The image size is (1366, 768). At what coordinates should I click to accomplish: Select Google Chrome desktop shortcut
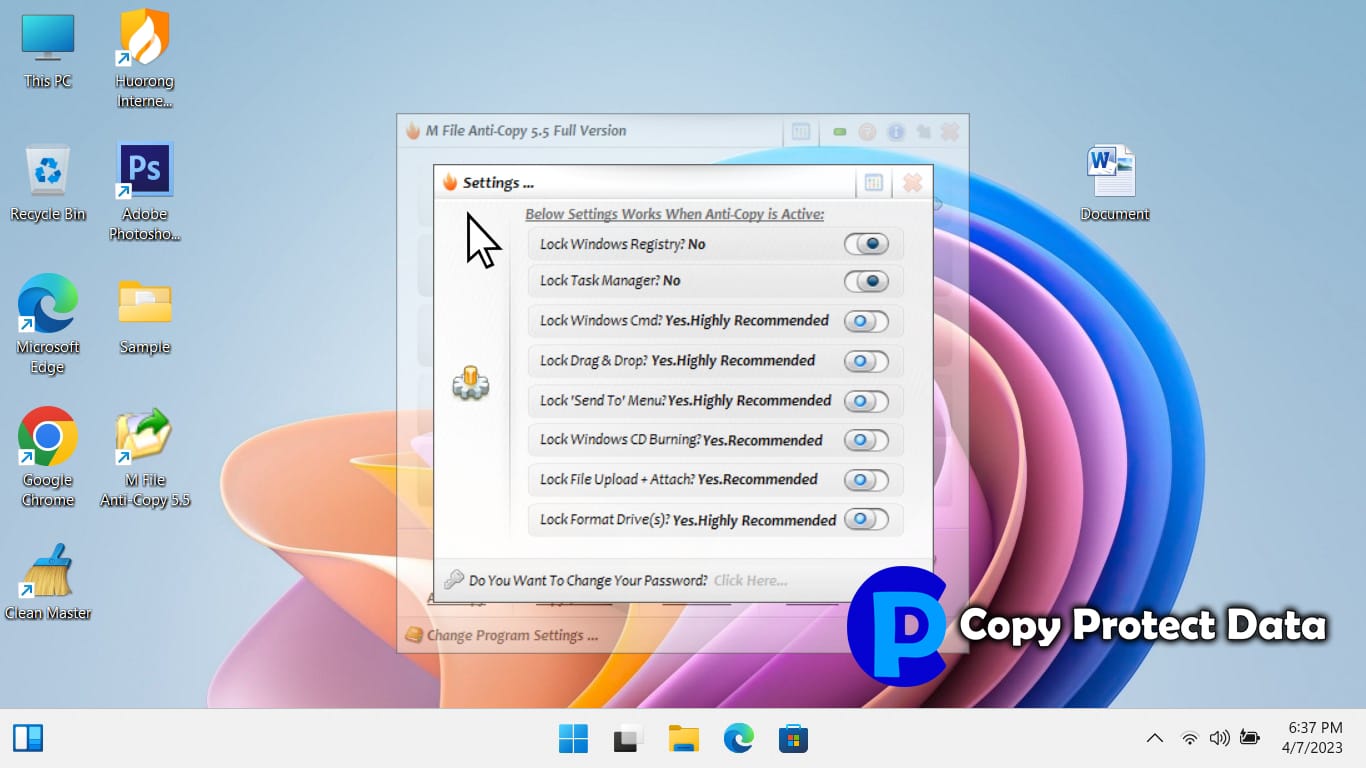(48, 457)
